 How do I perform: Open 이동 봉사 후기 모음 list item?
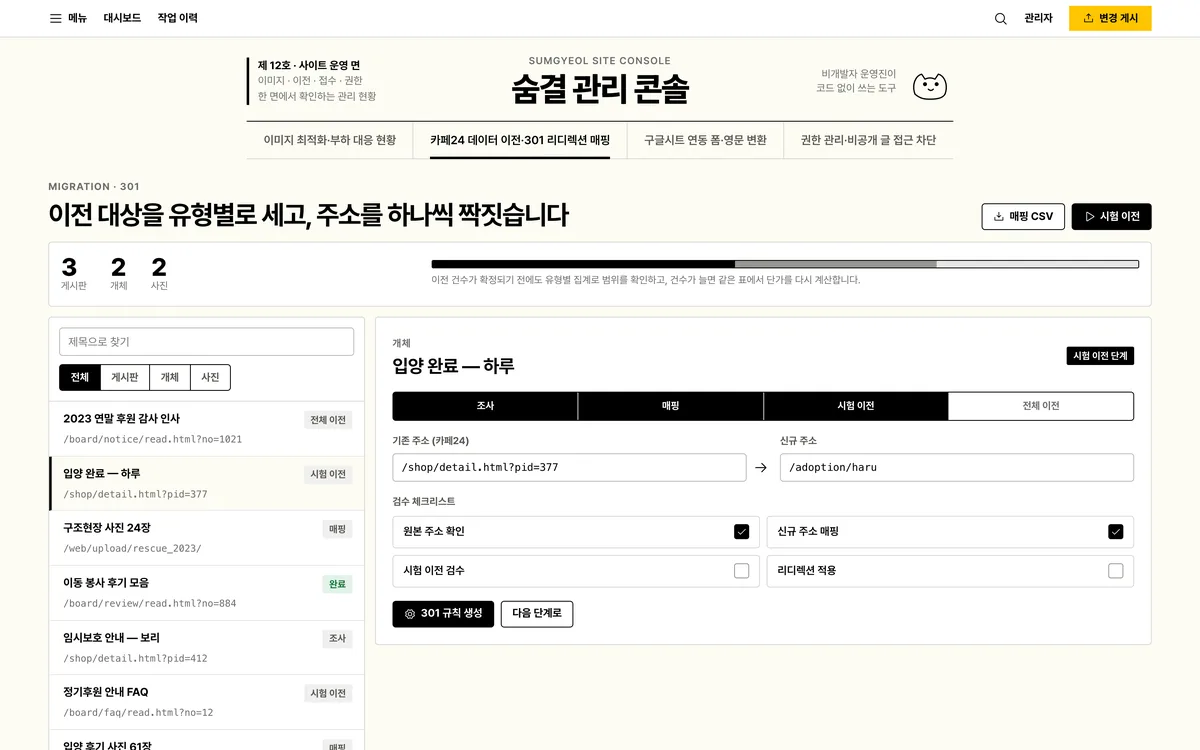[x=206, y=593]
